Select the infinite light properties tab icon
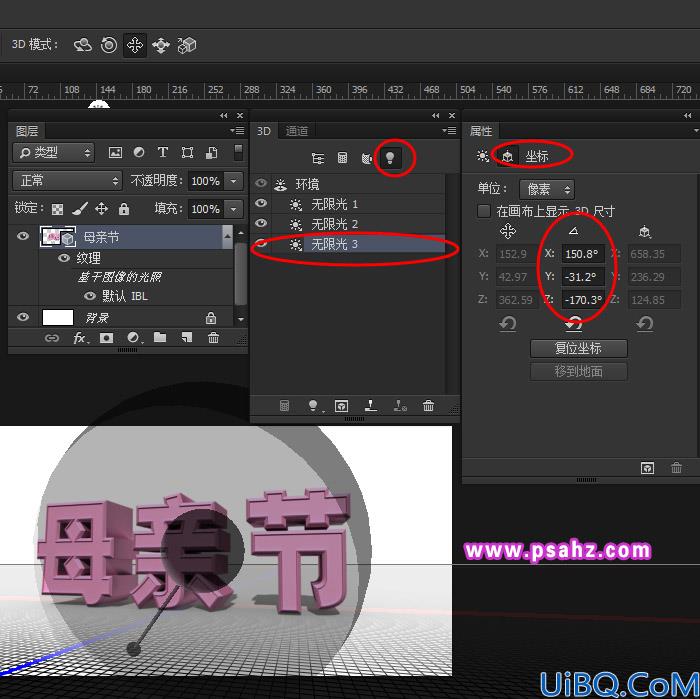700x699 pixels. point(483,156)
